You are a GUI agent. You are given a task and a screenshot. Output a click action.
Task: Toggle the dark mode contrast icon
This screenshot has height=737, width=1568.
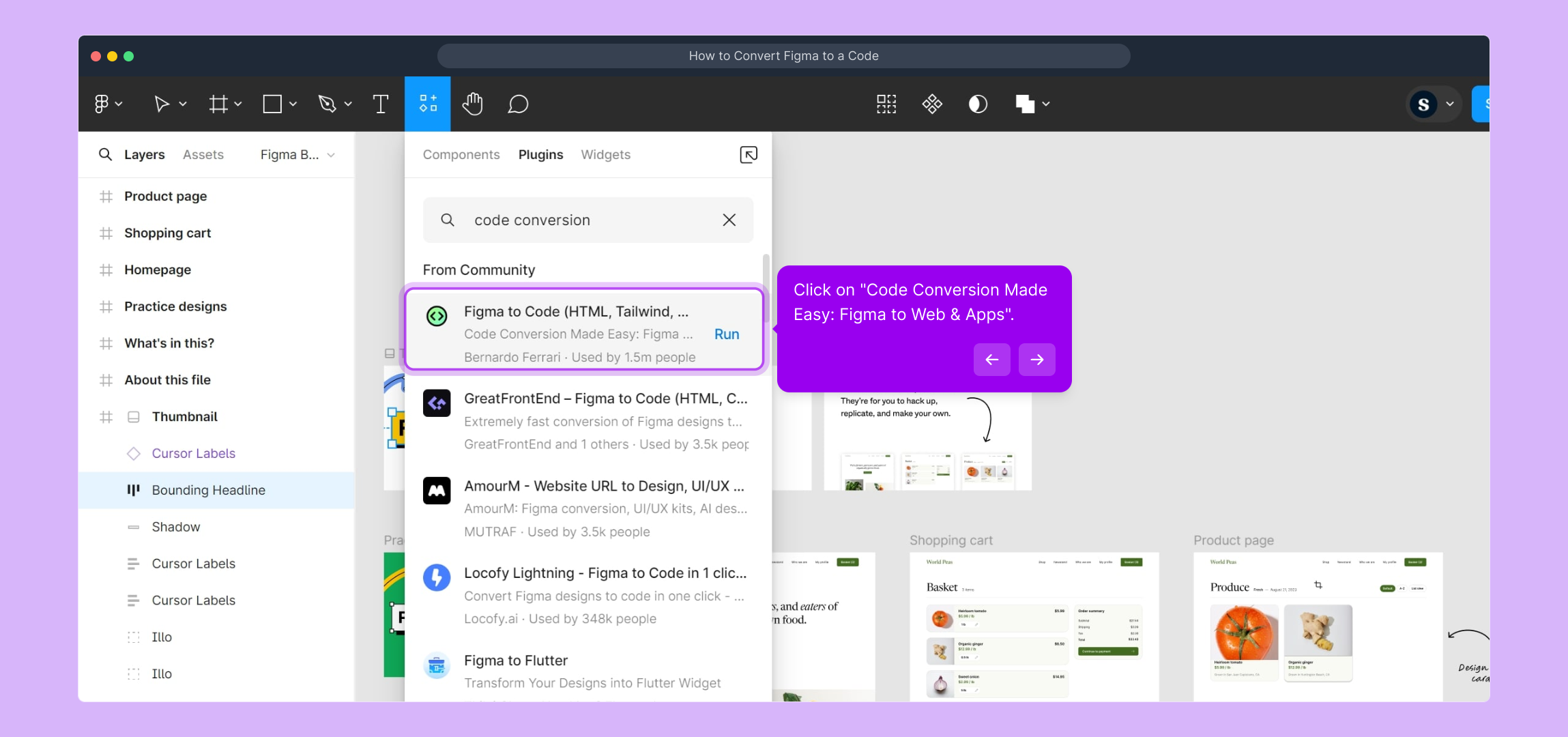tap(978, 104)
